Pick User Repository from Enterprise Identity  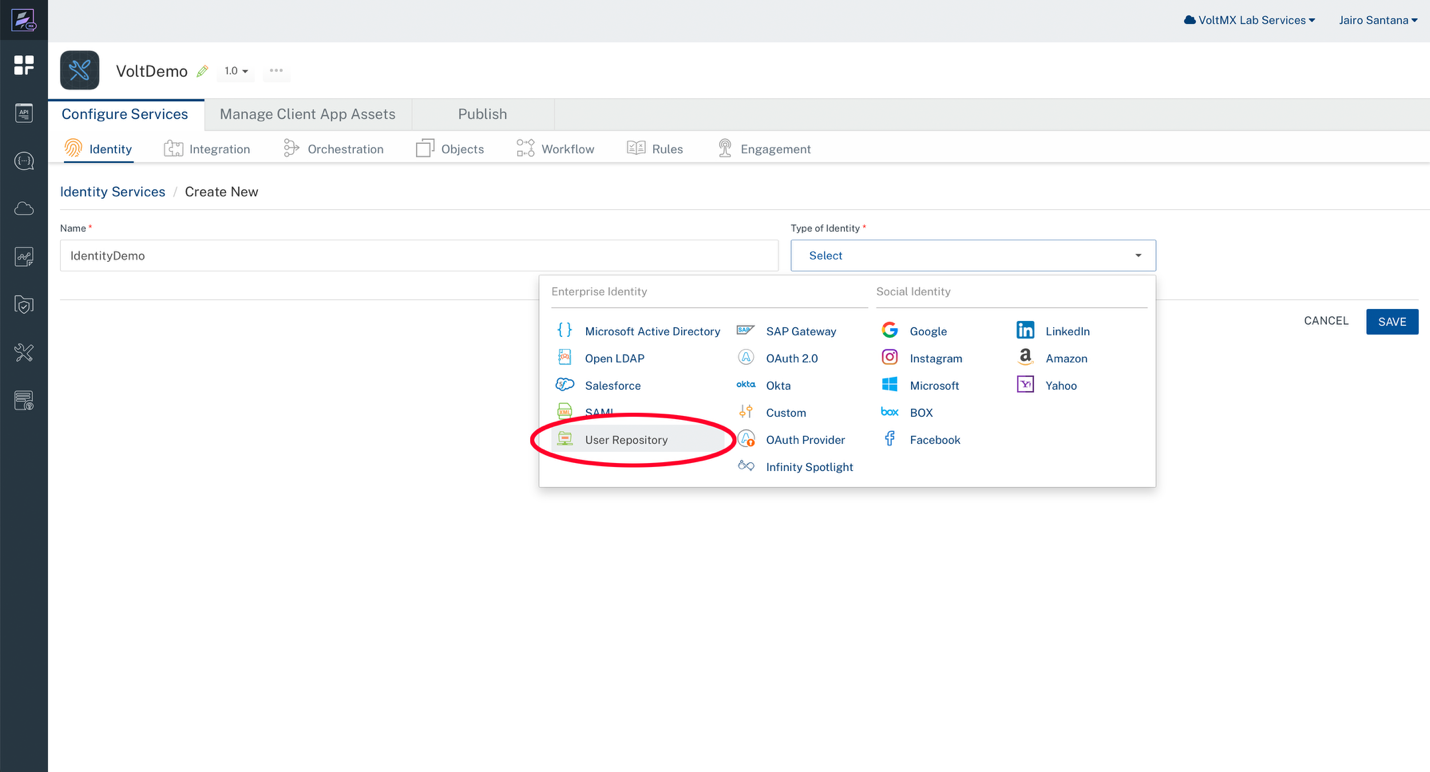(x=638, y=440)
